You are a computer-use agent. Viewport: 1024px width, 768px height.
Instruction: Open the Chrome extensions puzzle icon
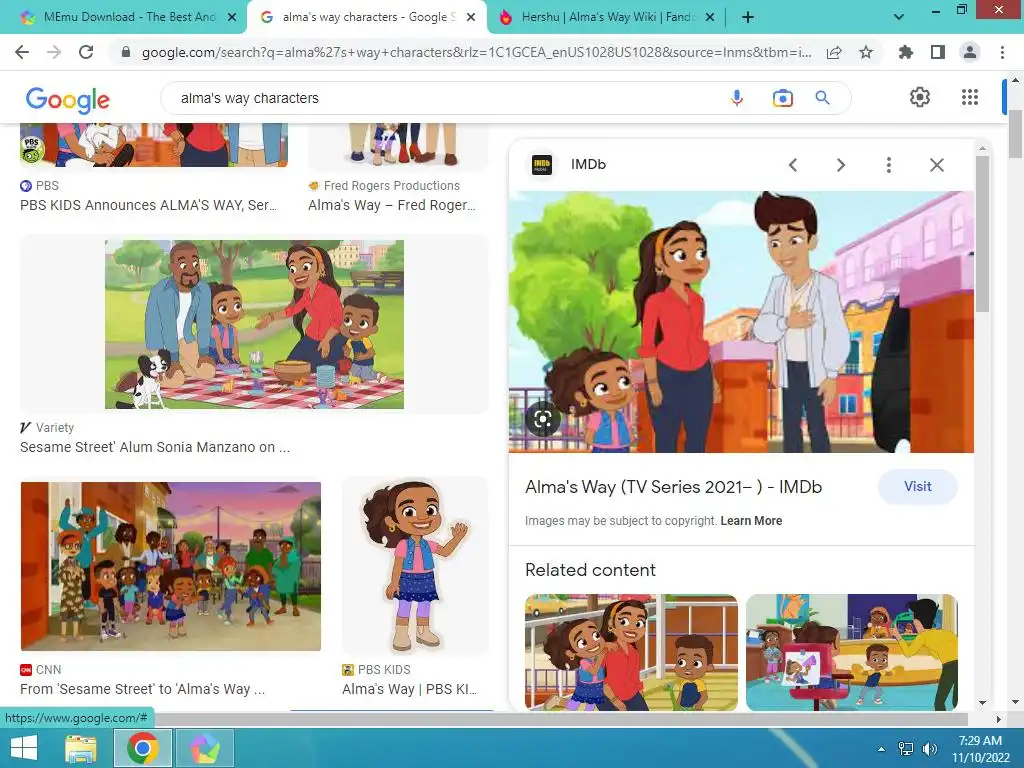(905, 52)
